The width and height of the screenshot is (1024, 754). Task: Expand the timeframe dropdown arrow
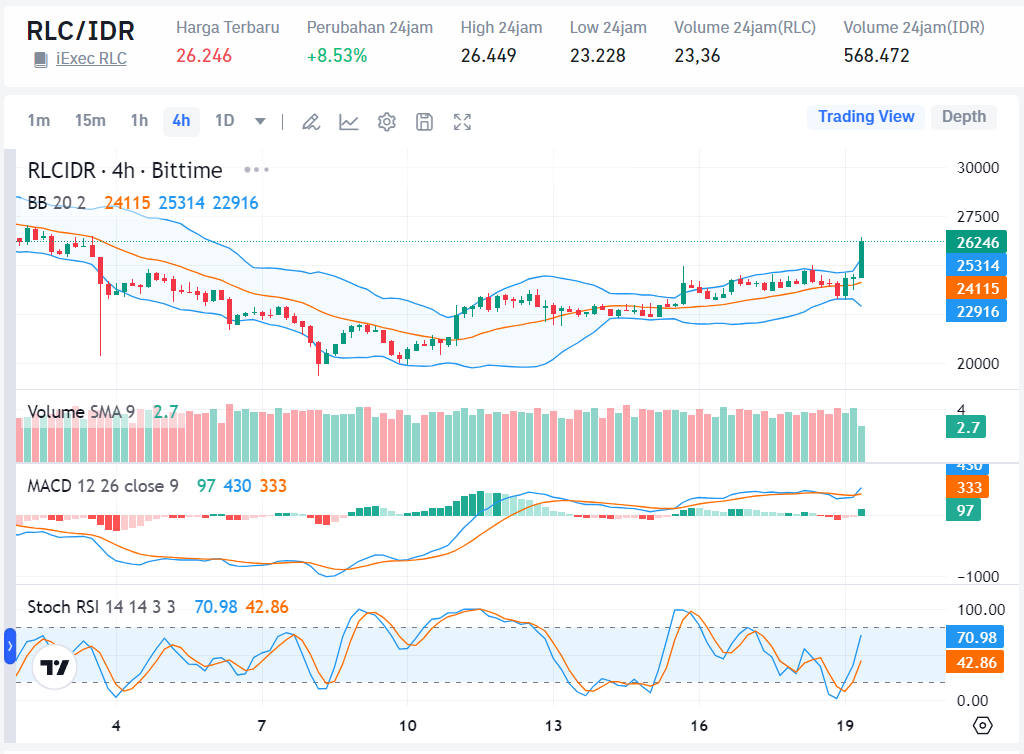click(x=260, y=121)
